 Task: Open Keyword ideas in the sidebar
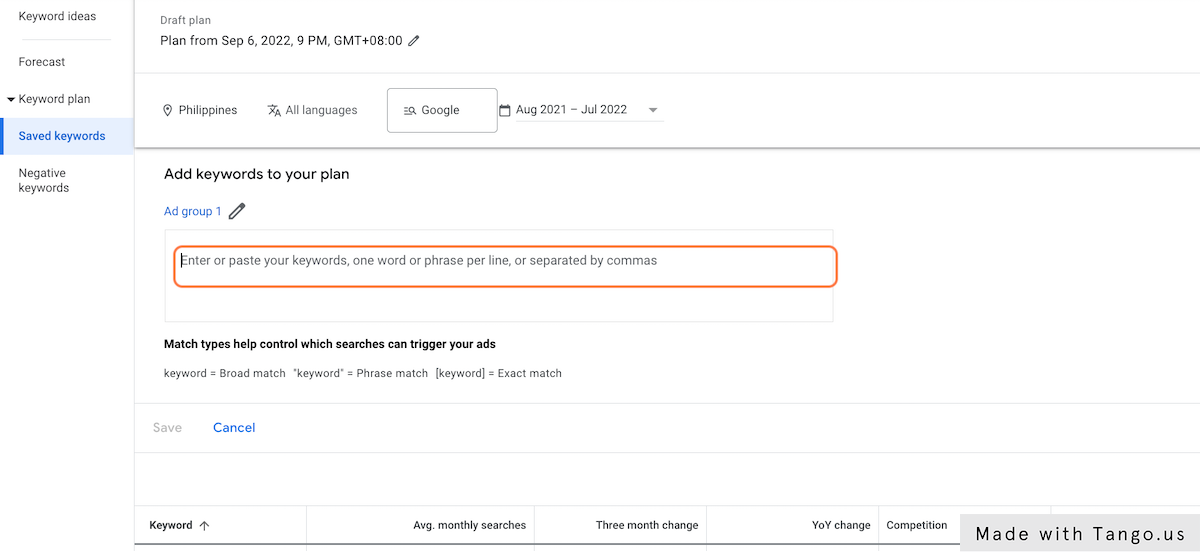(x=57, y=16)
